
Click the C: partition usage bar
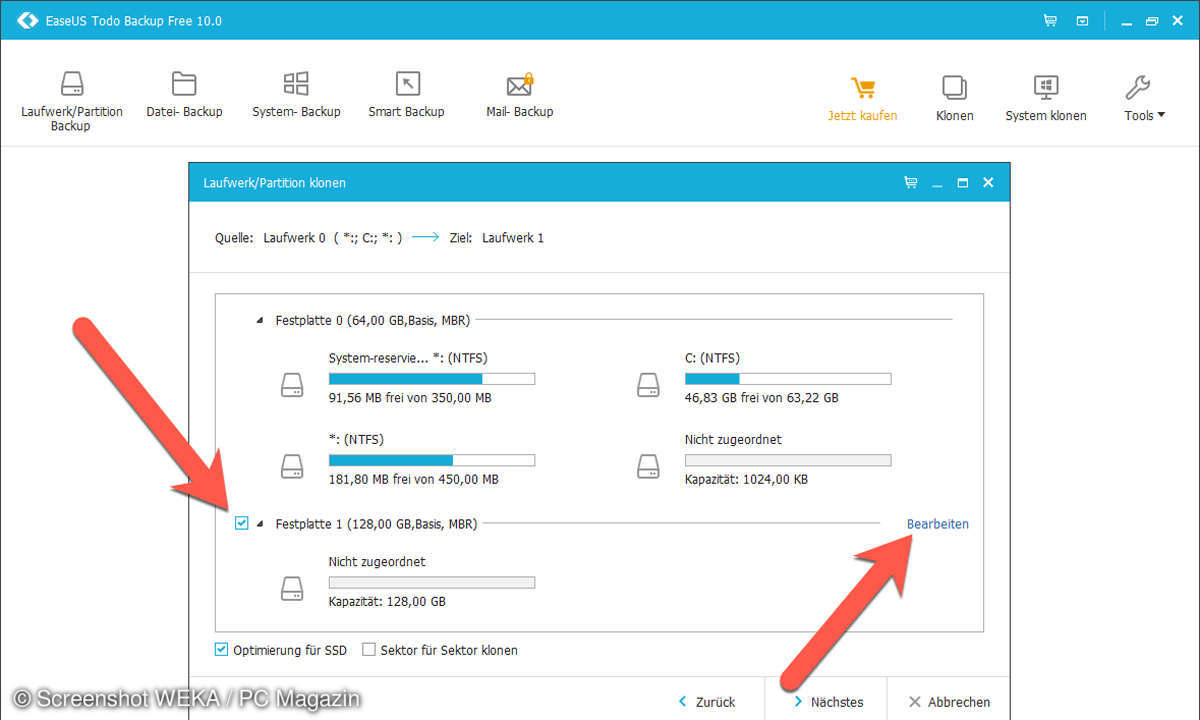(788, 379)
